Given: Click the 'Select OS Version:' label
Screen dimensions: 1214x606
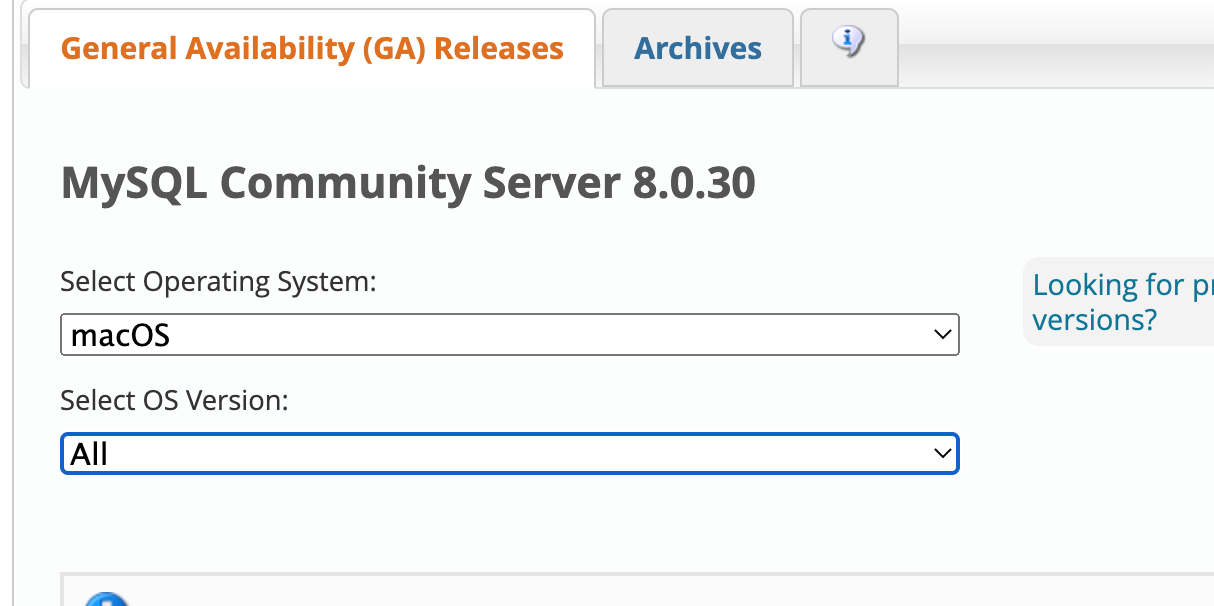Looking at the screenshot, I should coord(174,401).
